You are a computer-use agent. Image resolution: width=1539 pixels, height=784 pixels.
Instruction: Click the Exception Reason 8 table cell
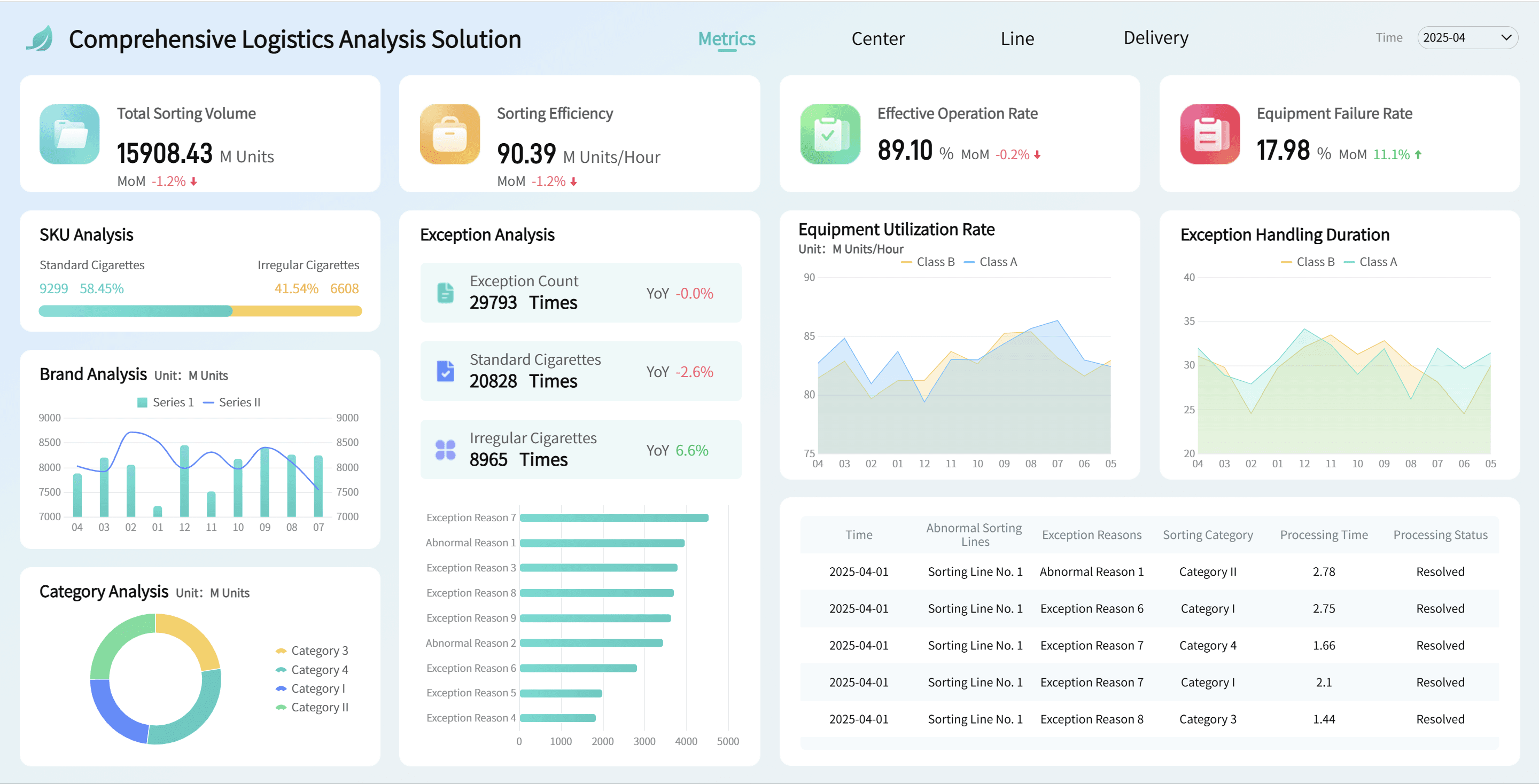pyautogui.click(x=1092, y=719)
